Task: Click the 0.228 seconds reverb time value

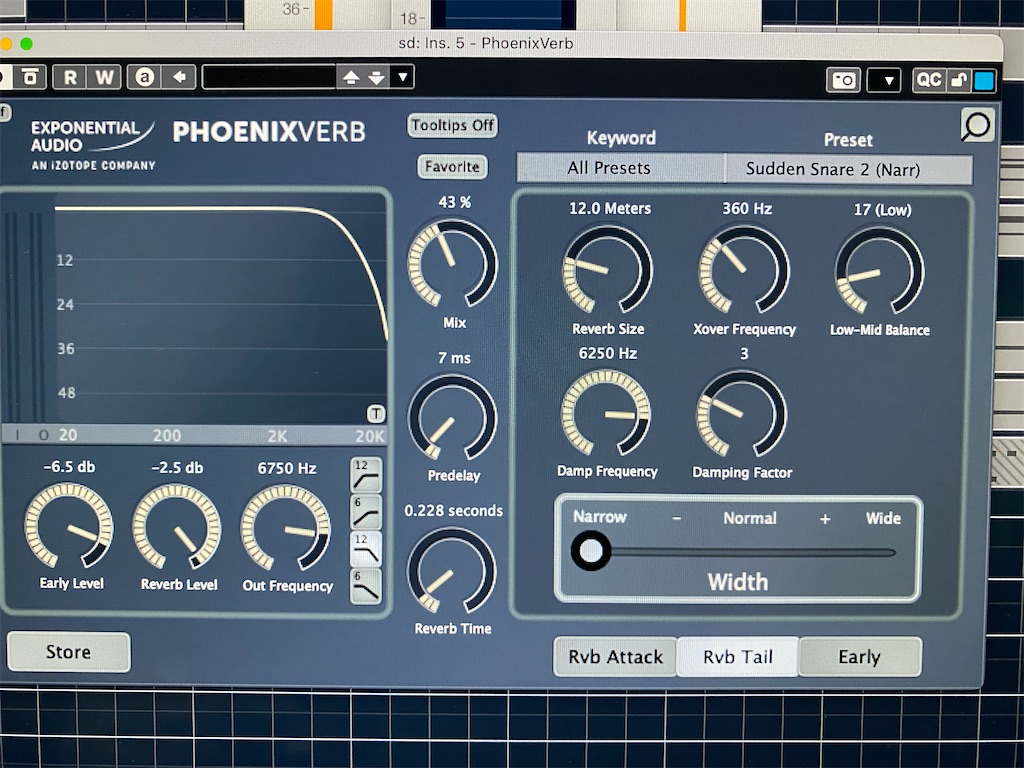Action: pos(453,511)
